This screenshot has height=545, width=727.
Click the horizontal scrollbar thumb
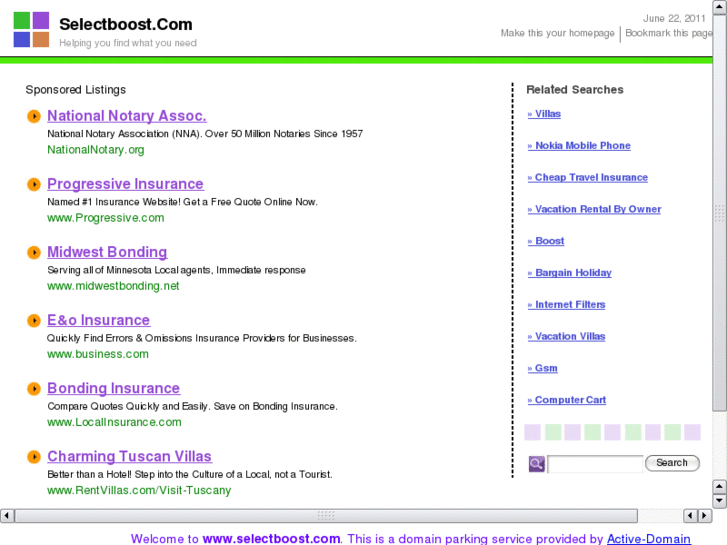click(326, 515)
